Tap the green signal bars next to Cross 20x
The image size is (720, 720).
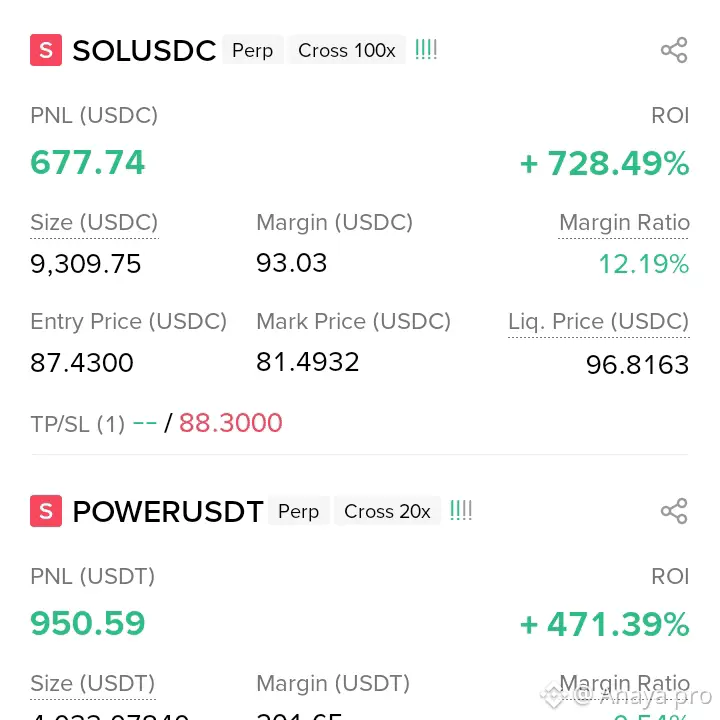coord(461,510)
